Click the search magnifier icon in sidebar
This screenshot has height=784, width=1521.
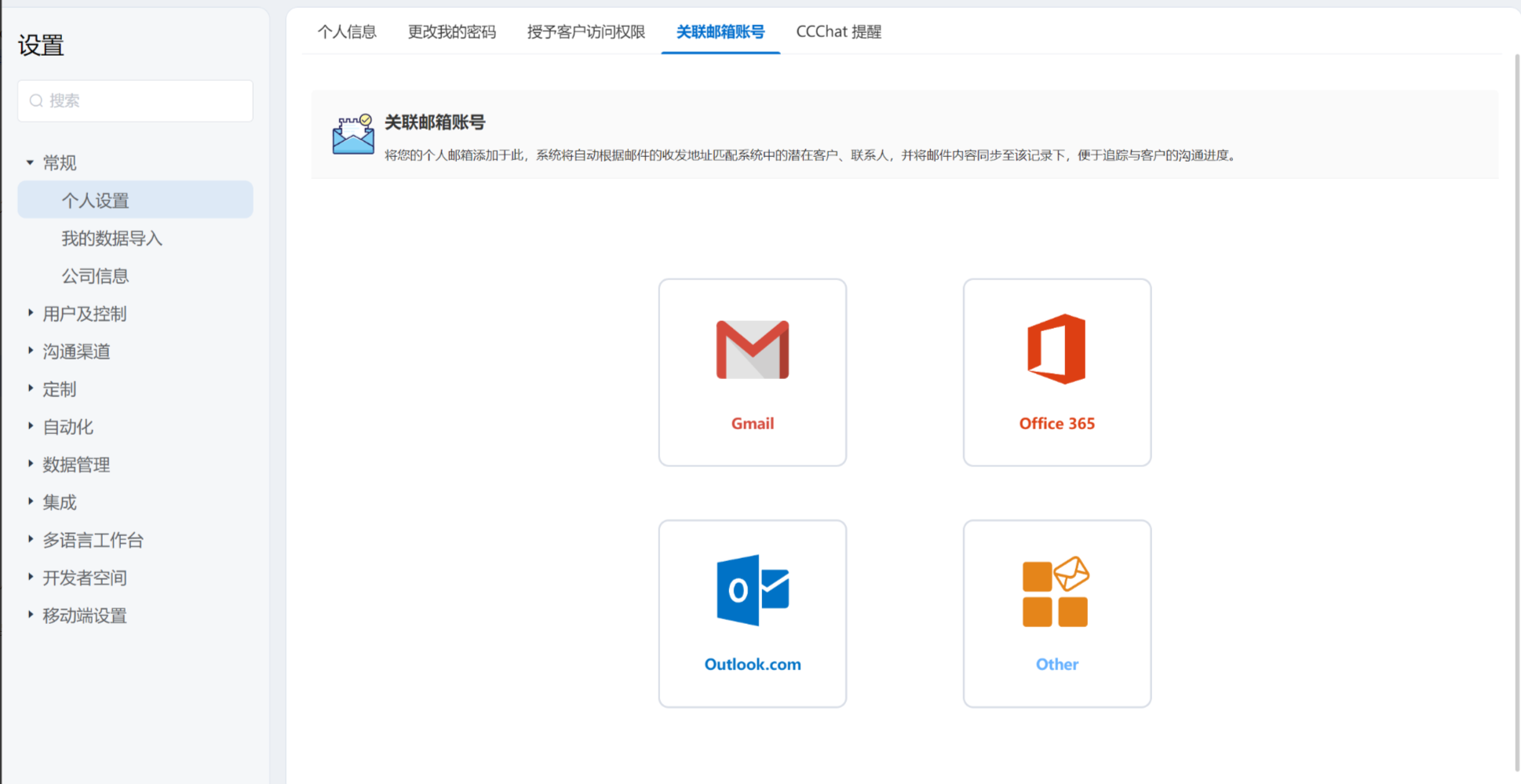[36, 100]
